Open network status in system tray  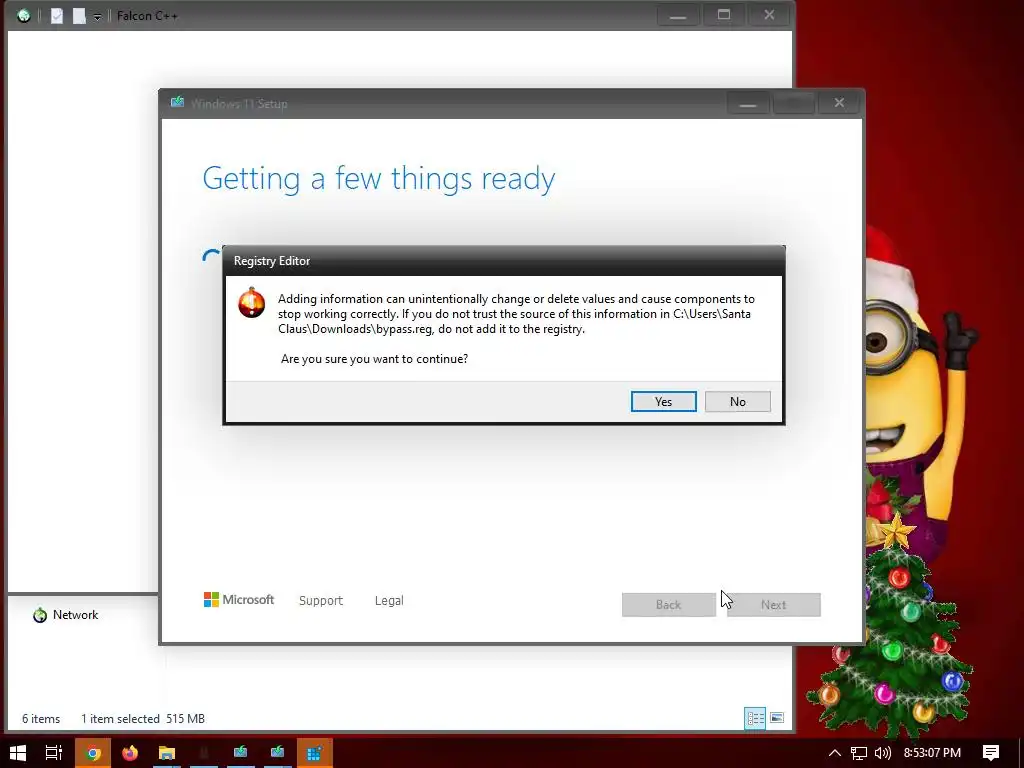tap(859, 753)
